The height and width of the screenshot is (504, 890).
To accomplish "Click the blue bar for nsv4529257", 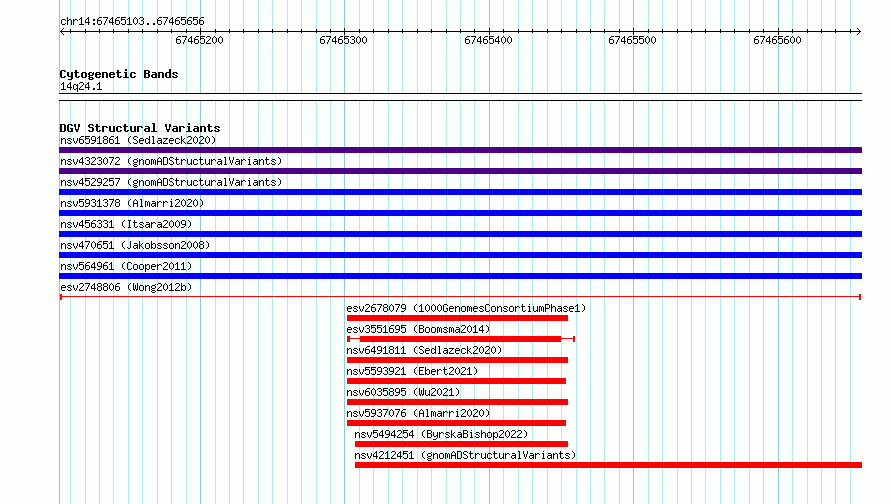I will pos(460,192).
